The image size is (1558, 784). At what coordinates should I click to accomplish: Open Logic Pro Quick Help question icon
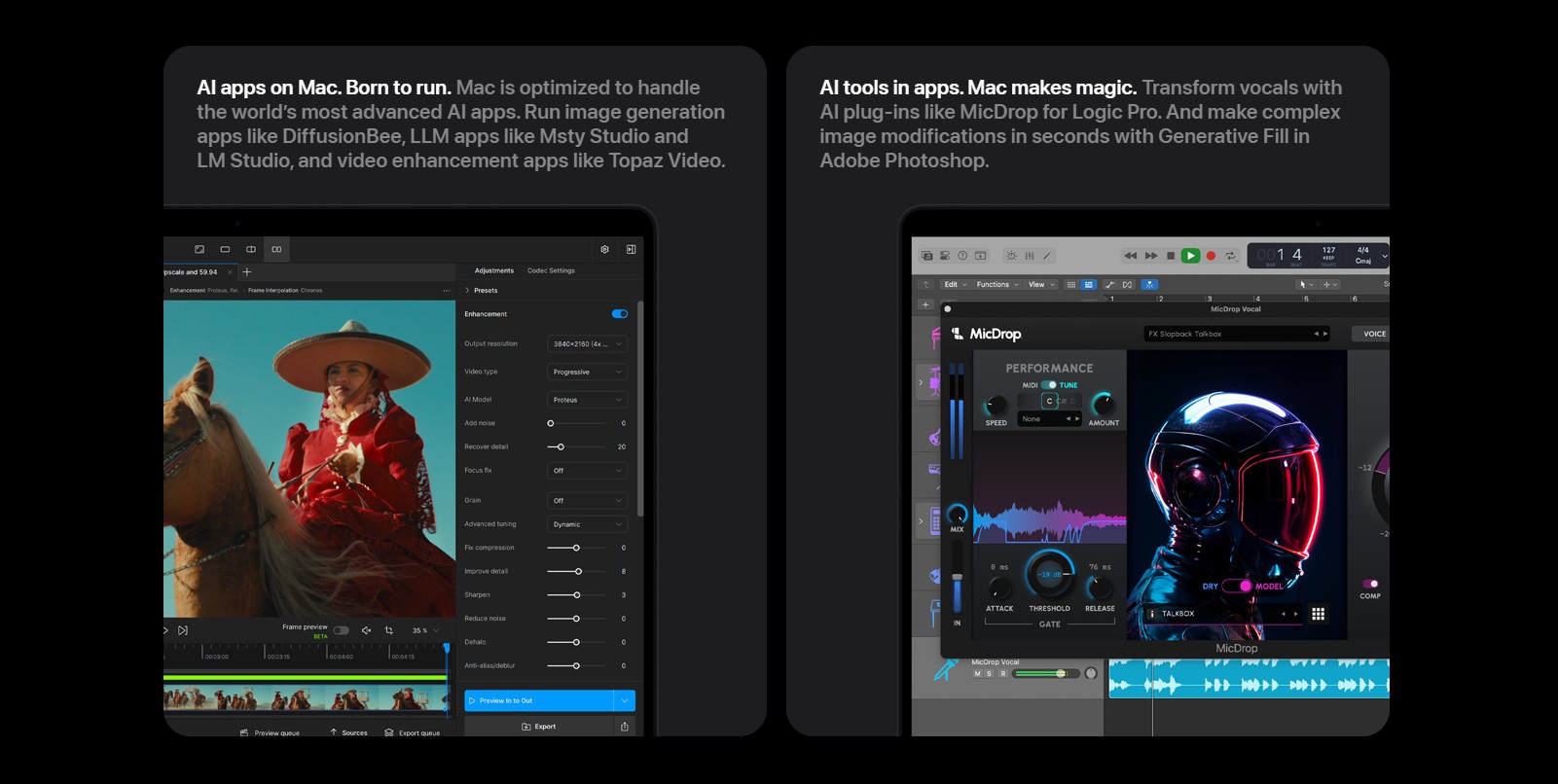tap(962, 256)
